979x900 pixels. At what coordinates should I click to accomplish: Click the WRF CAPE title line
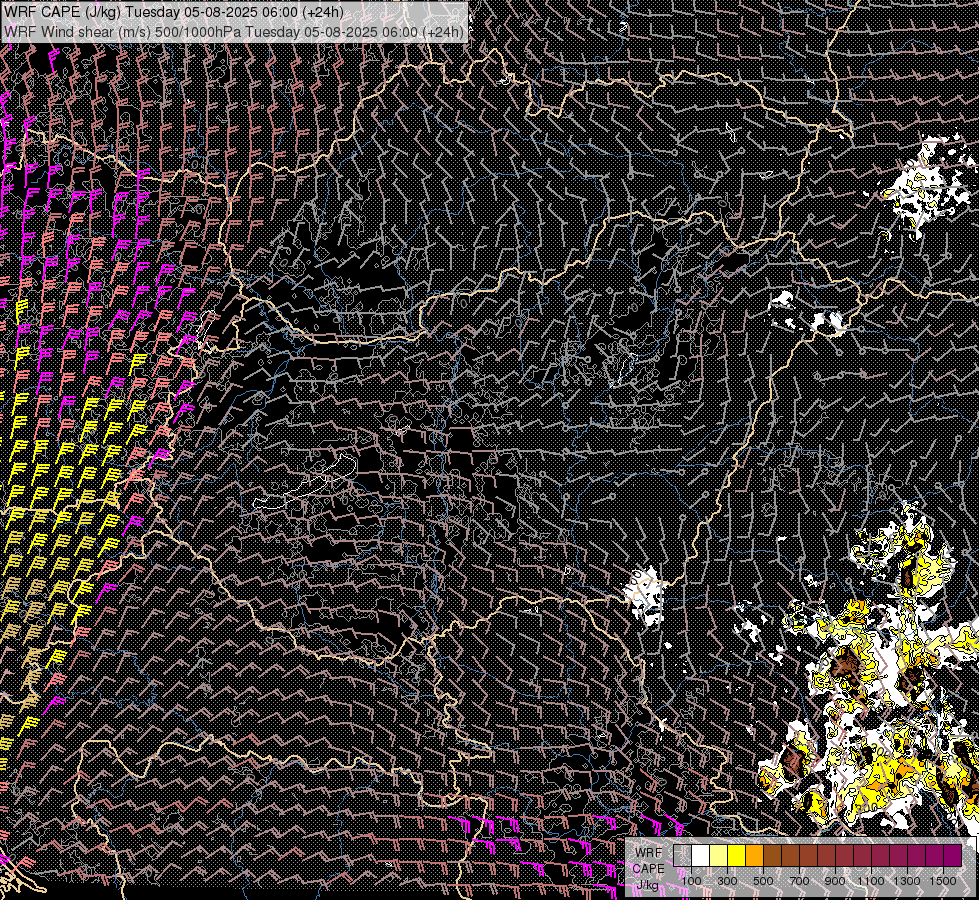pos(174,11)
